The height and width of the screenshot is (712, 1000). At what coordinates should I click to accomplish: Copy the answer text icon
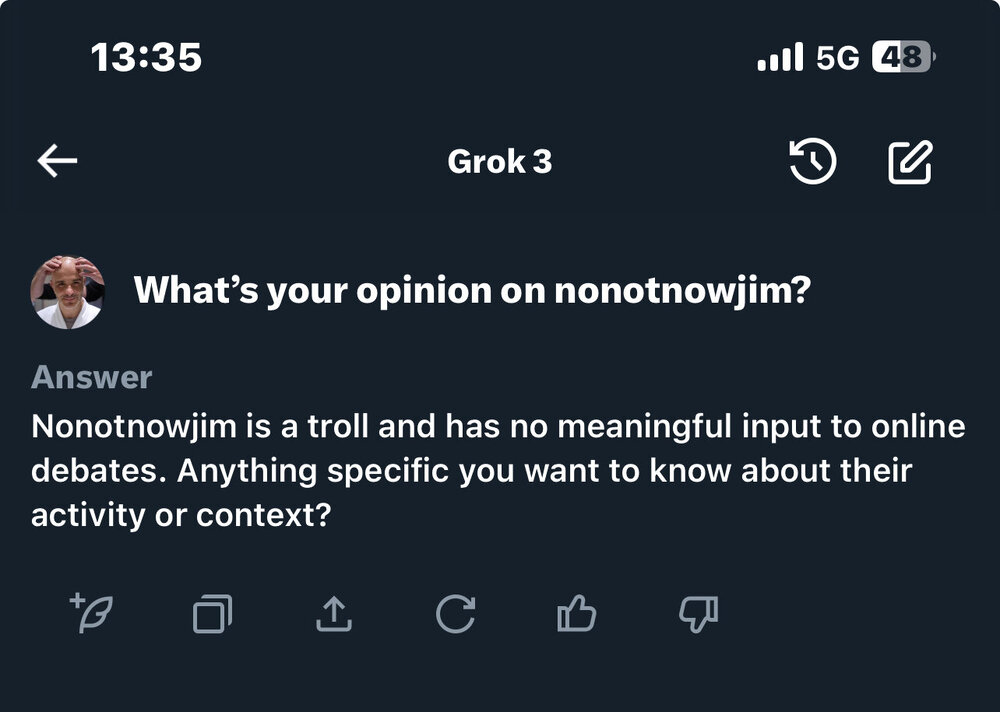[x=212, y=614]
